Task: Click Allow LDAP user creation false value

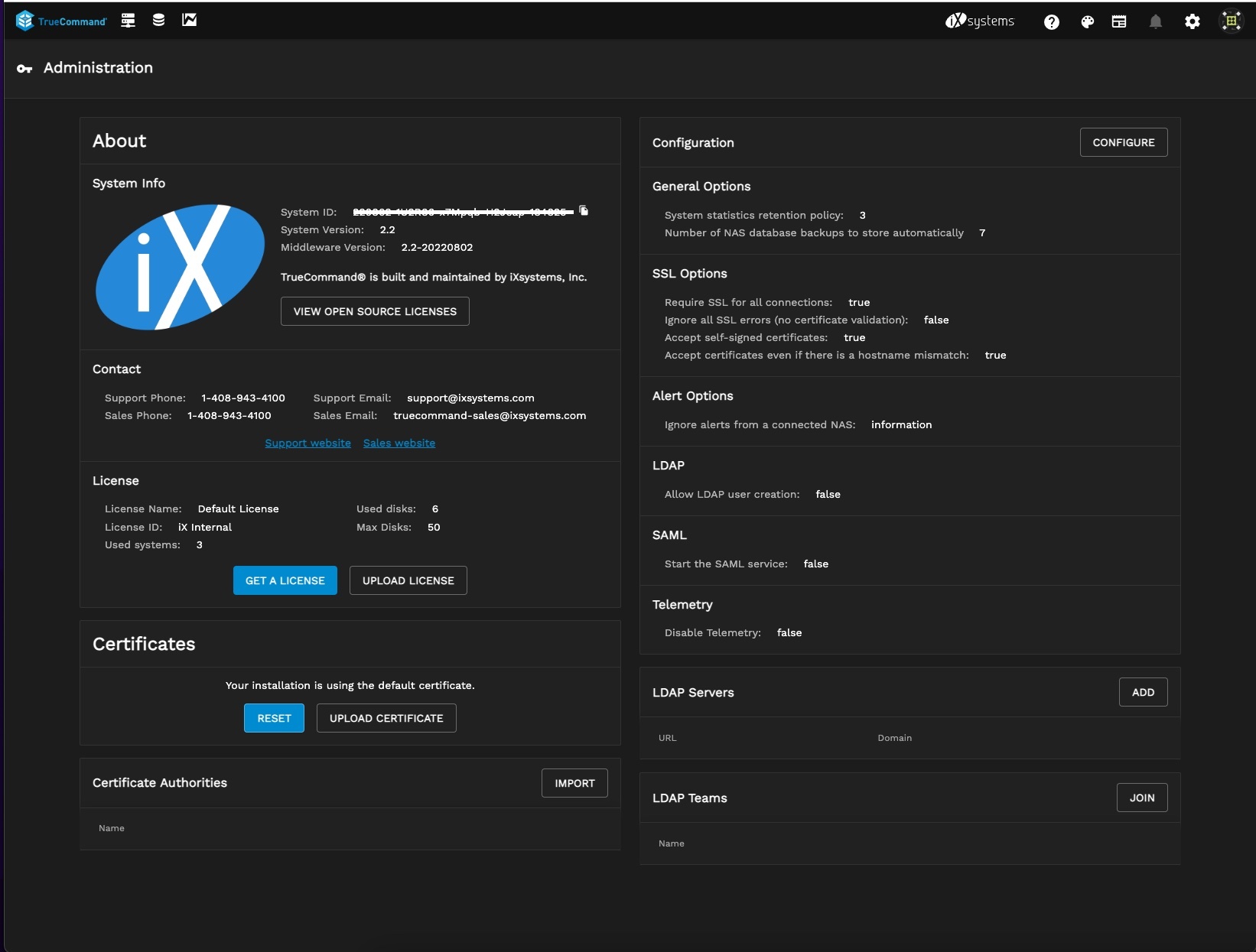Action: pyautogui.click(x=828, y=495)
